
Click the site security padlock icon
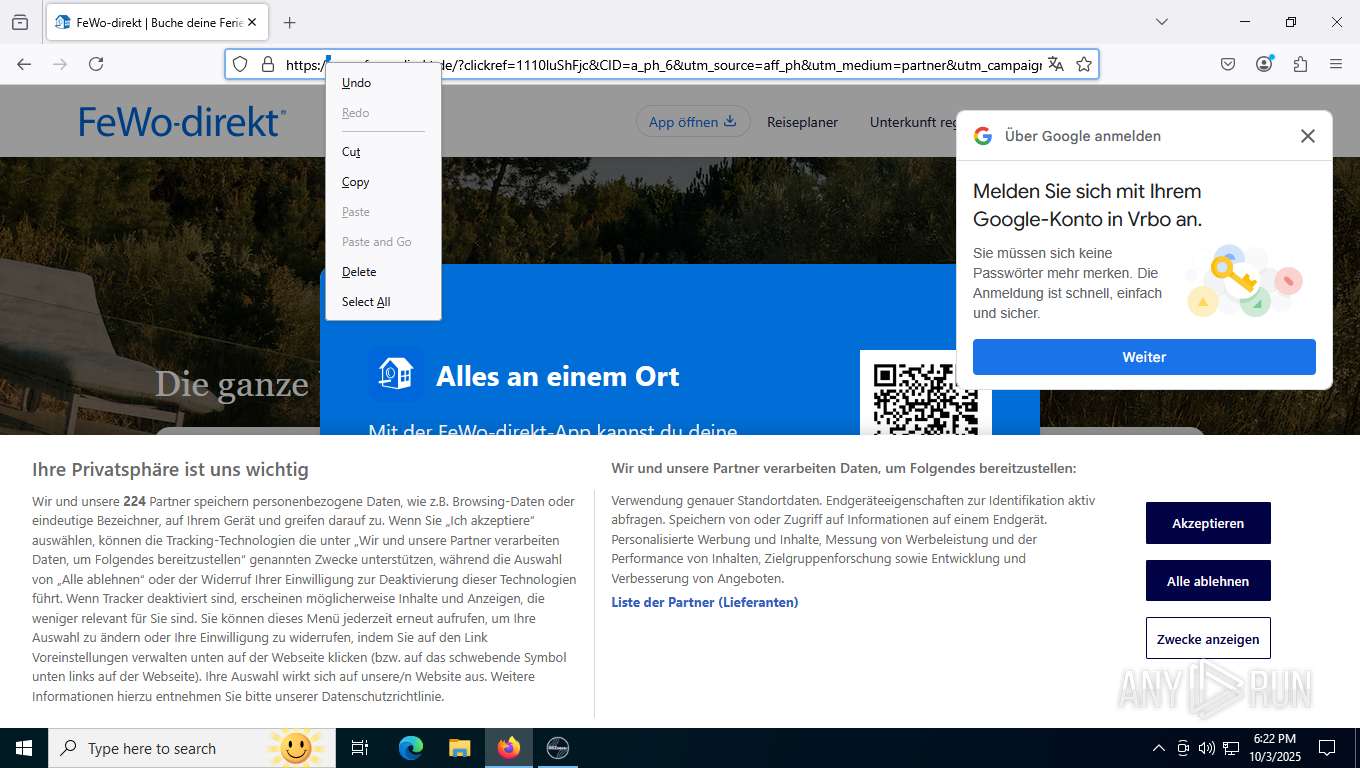[267, 64]
